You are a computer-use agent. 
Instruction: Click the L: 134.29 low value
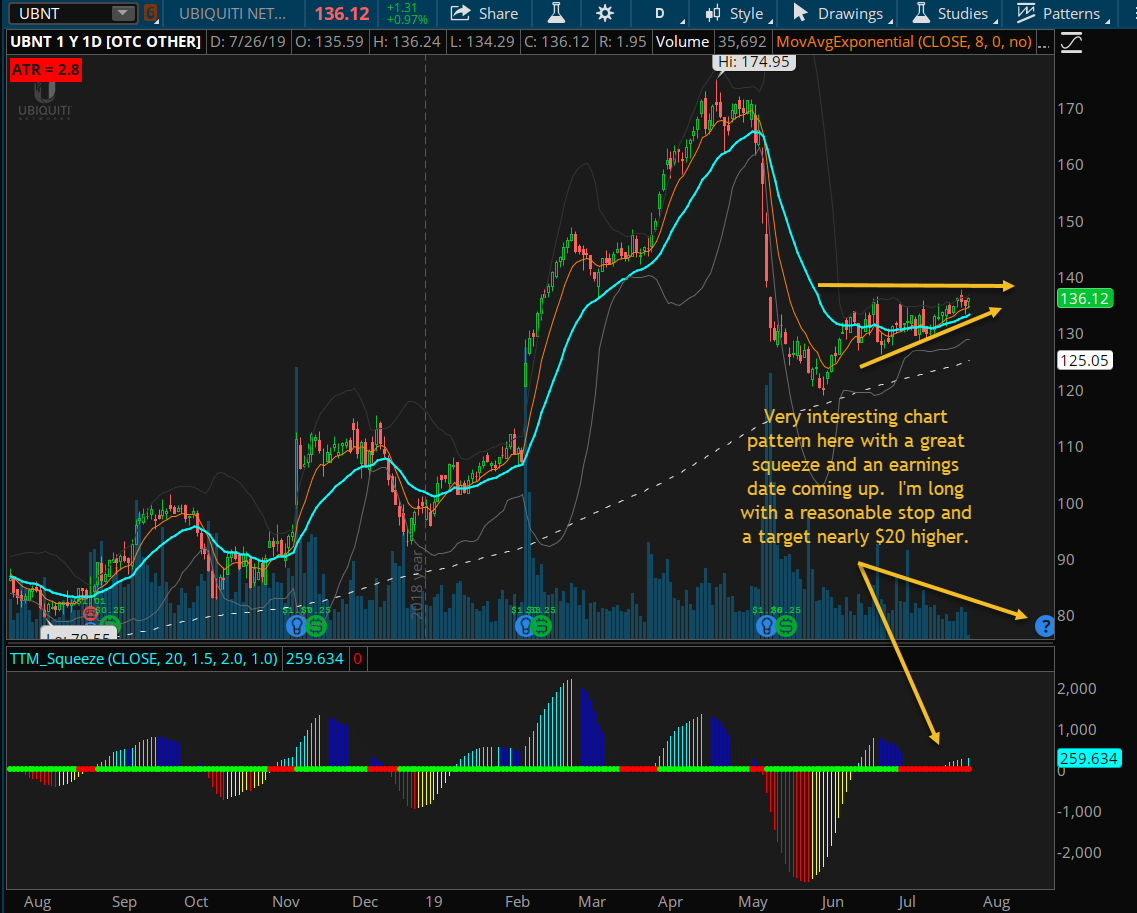coord(483,41)
